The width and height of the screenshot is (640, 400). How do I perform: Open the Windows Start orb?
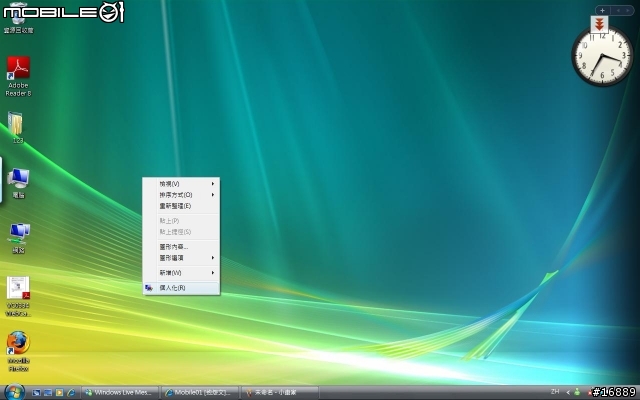pyautogui.click(x=15, y=392)
